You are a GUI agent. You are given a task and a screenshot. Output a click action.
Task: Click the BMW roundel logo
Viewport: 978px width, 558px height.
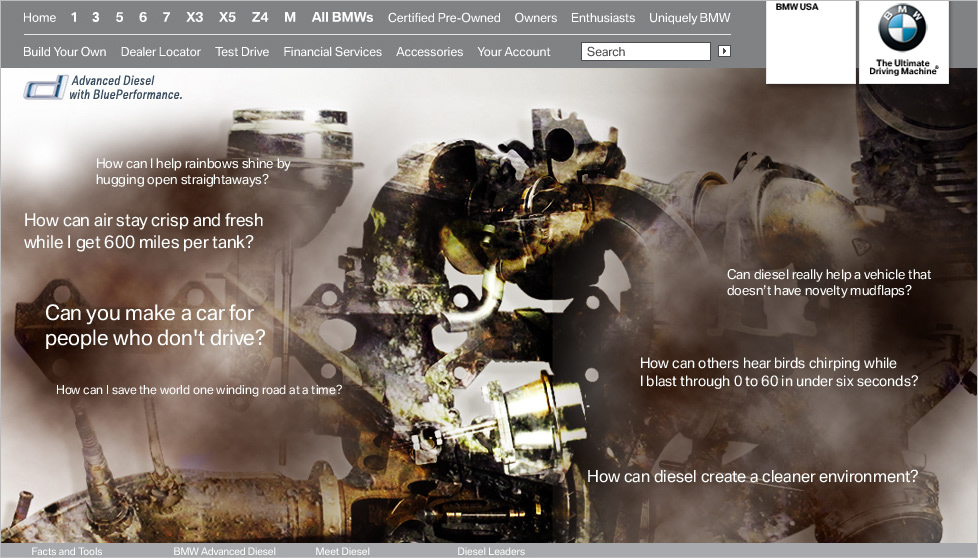coord(902,29)
